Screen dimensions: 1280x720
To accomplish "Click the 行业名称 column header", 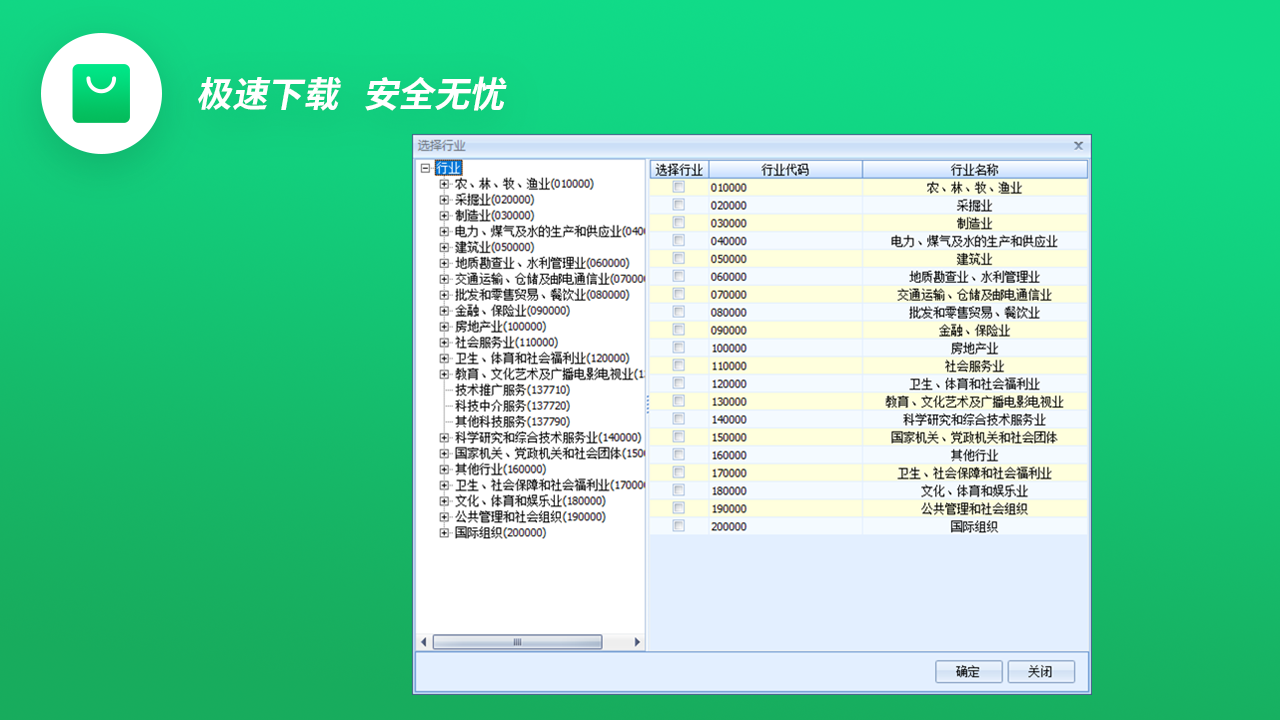I will [975, 168].
